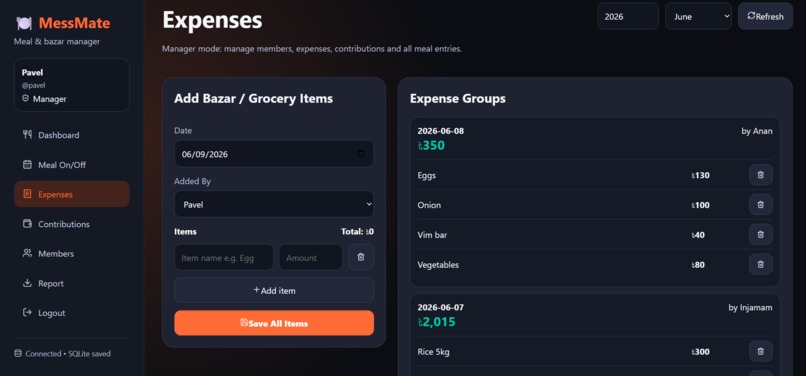
Task: Click the Expense Groups heading
Action: pyautogui.click(x=457, y=98)
